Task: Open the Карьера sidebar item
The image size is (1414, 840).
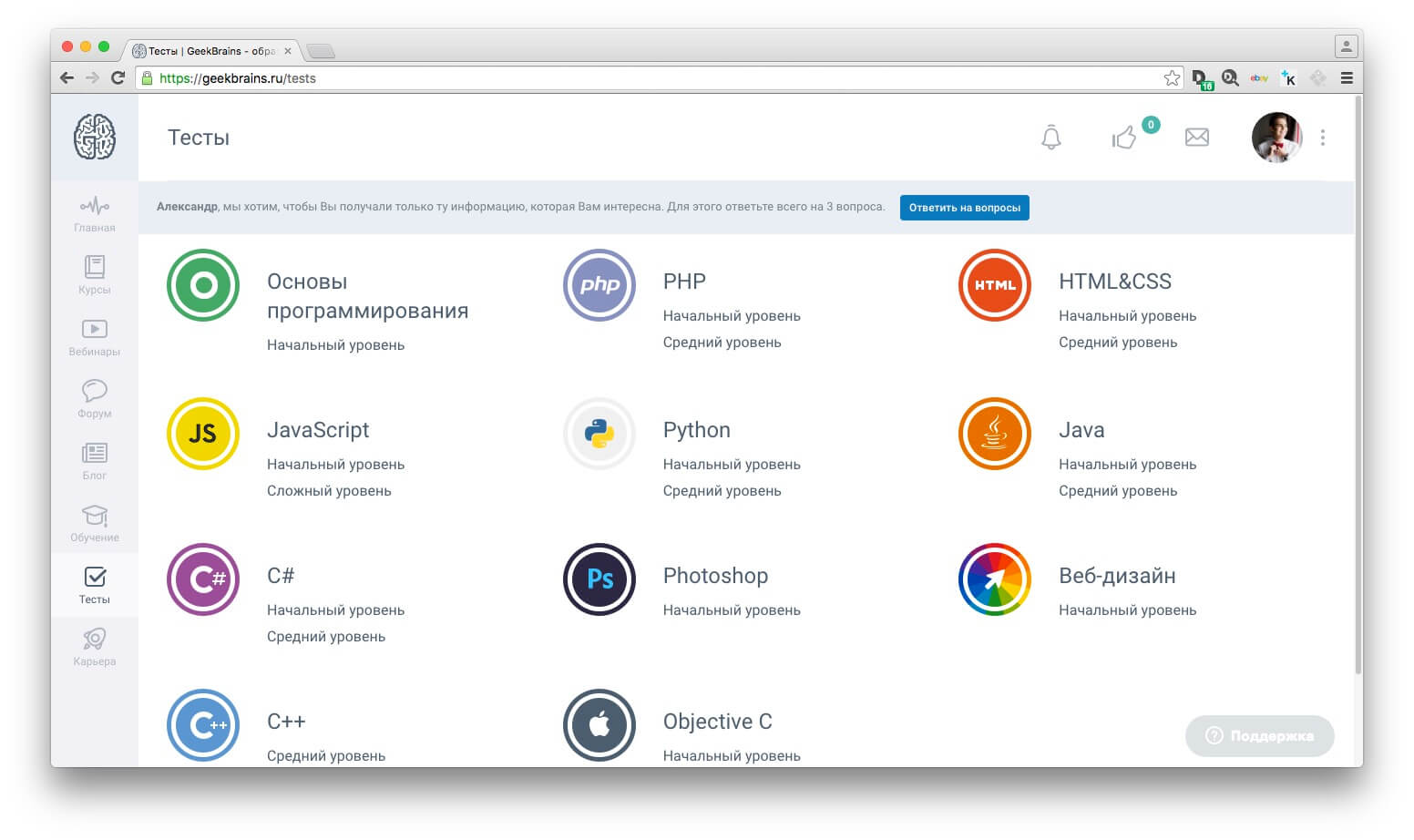Action: click(x=95, y=647)
